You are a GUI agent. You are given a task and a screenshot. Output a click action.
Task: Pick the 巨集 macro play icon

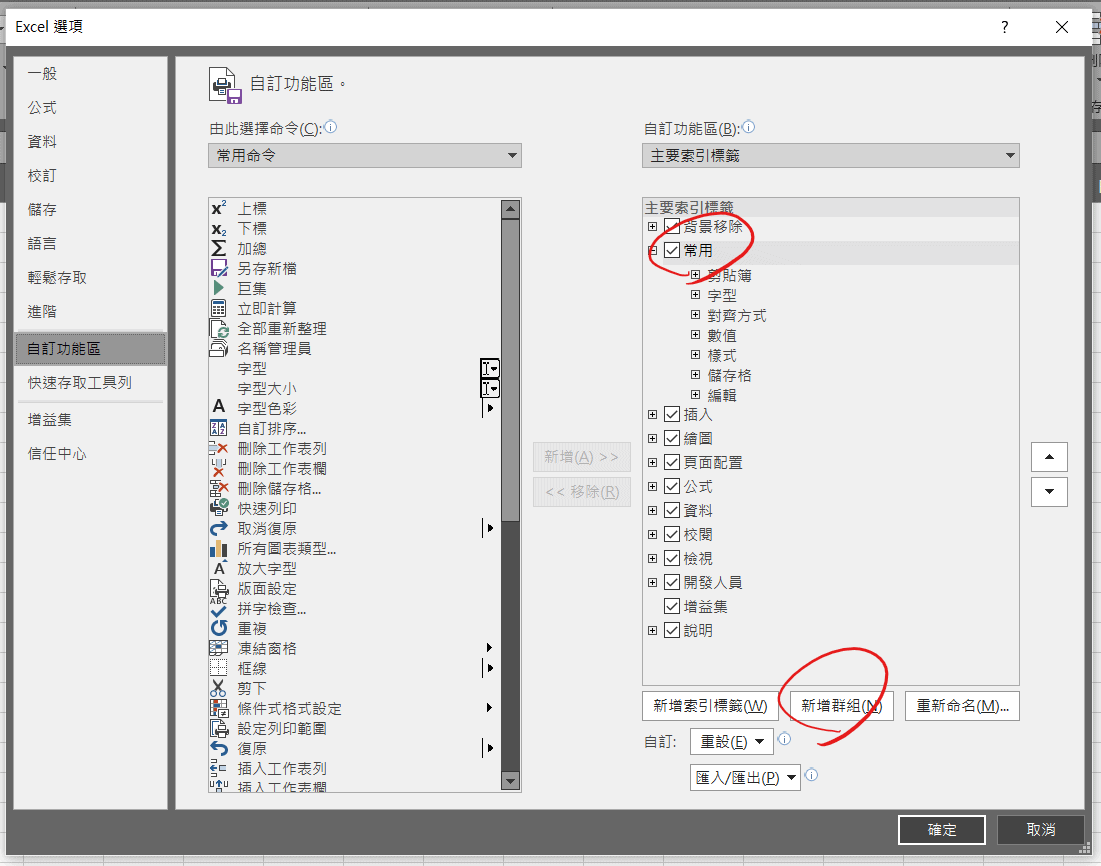(x=218, y=289)
